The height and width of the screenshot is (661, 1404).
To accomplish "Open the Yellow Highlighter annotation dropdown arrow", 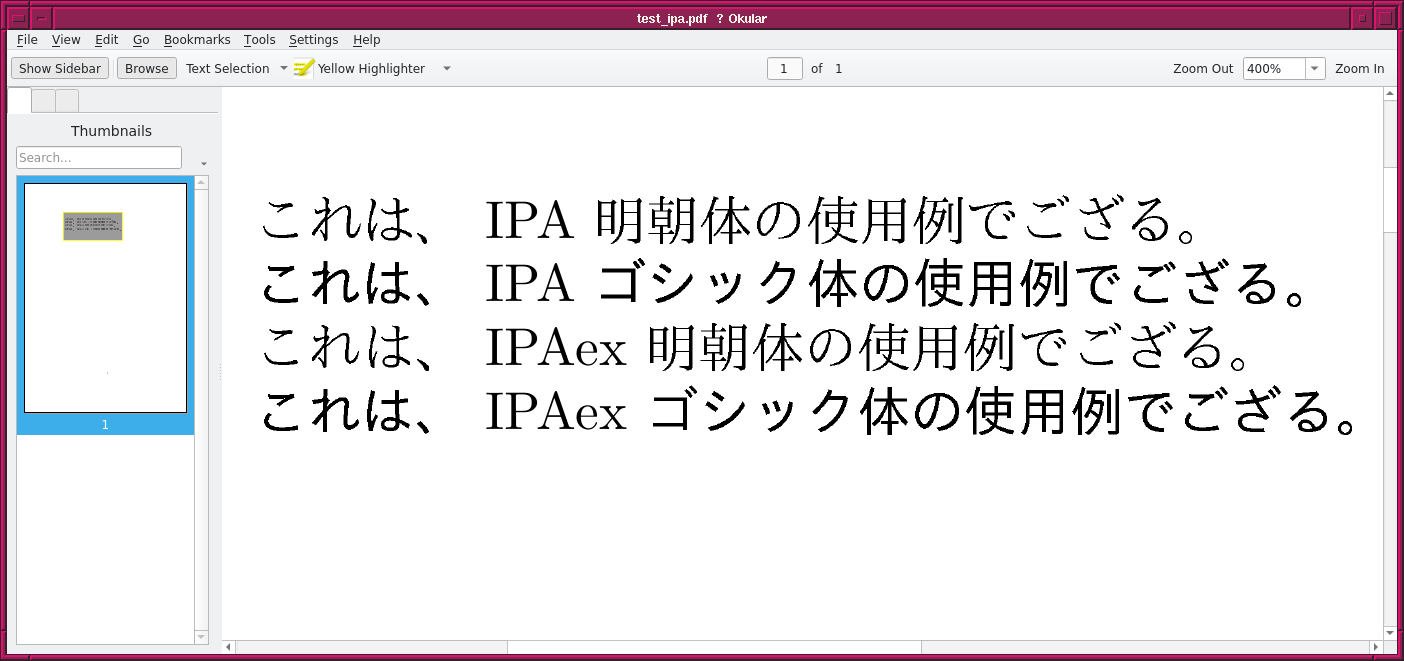I will point(447,68).
